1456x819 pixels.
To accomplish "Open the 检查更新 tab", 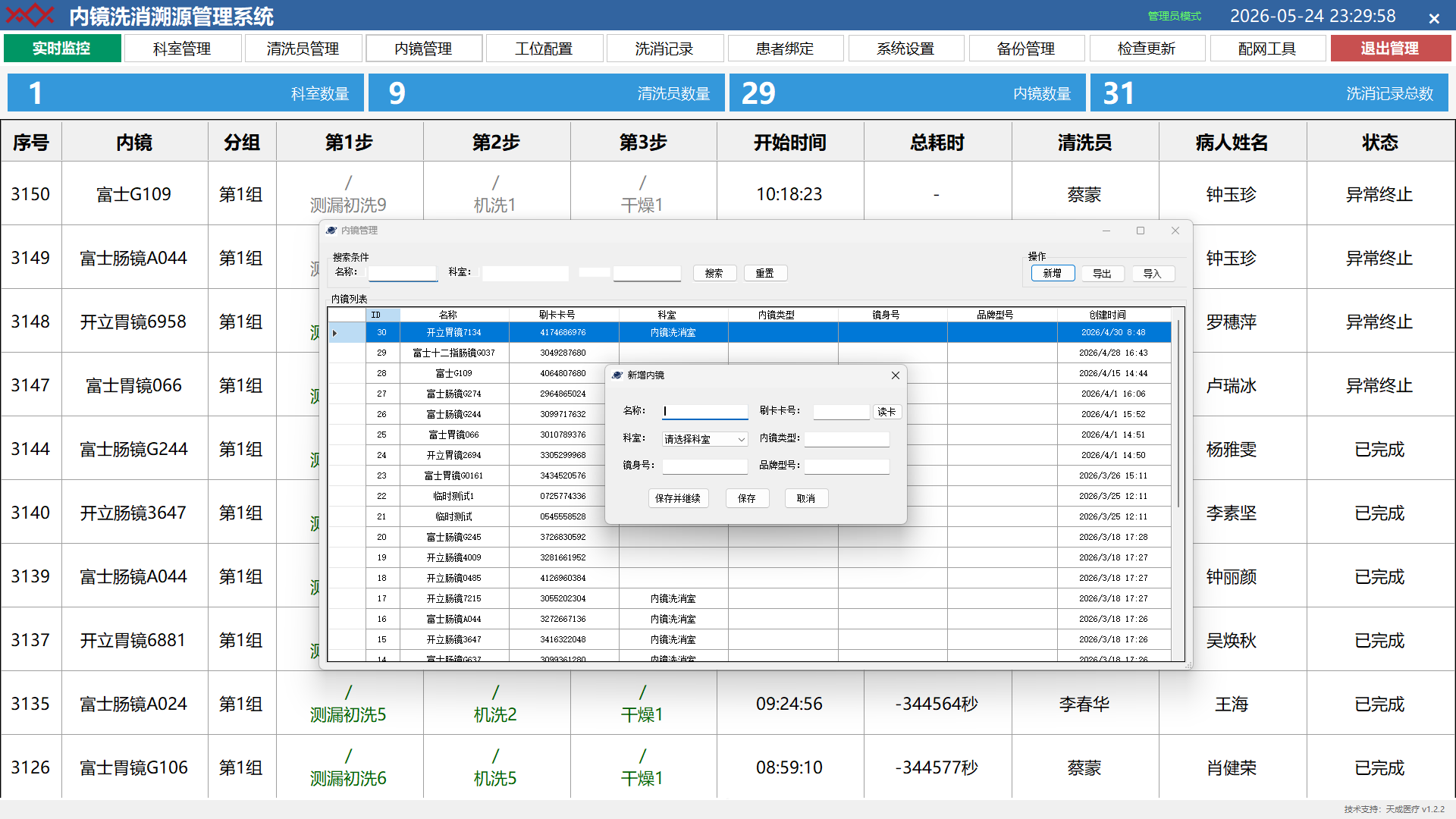I will (1147, 49).
